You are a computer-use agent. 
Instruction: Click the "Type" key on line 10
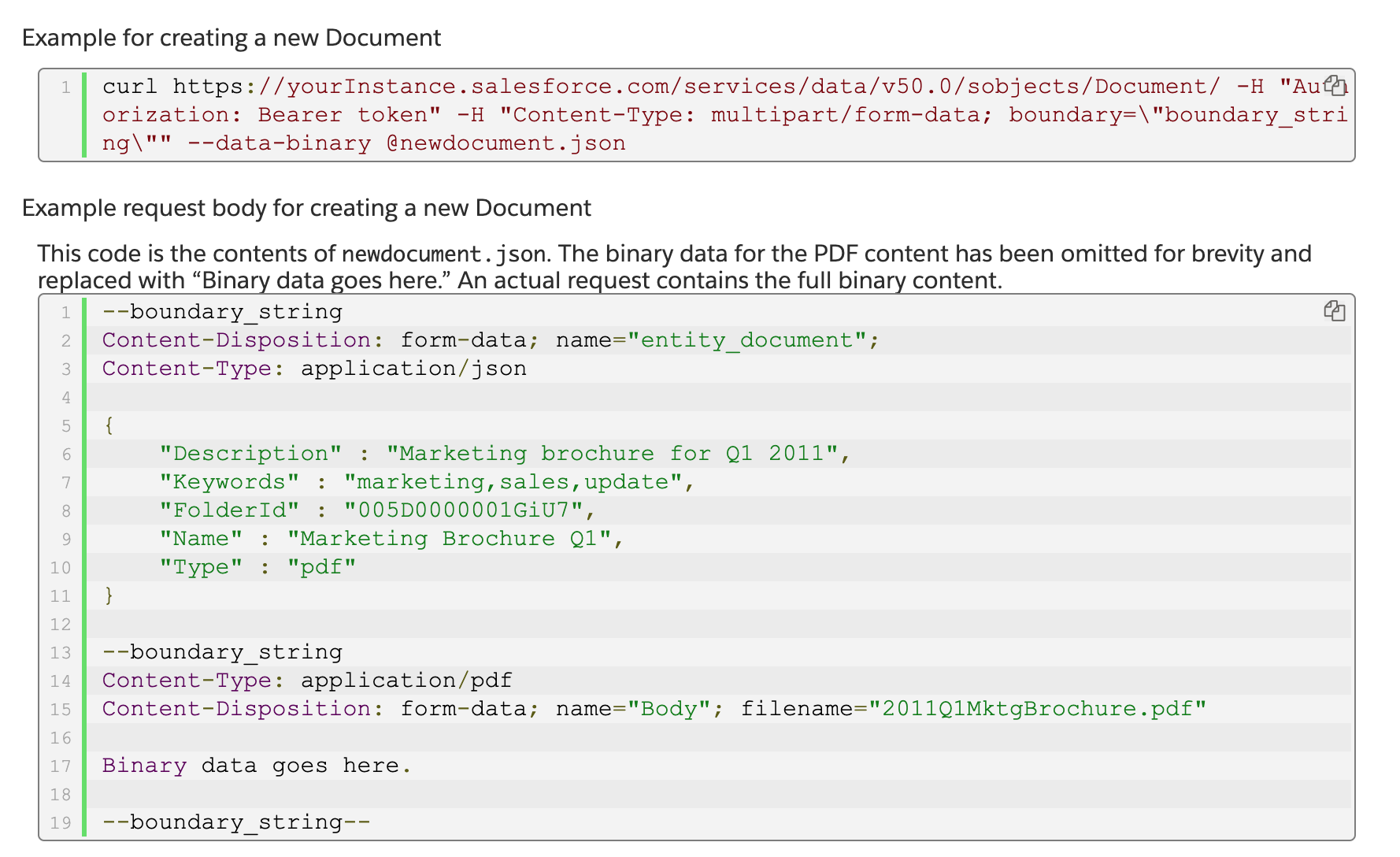pos(201,567)
